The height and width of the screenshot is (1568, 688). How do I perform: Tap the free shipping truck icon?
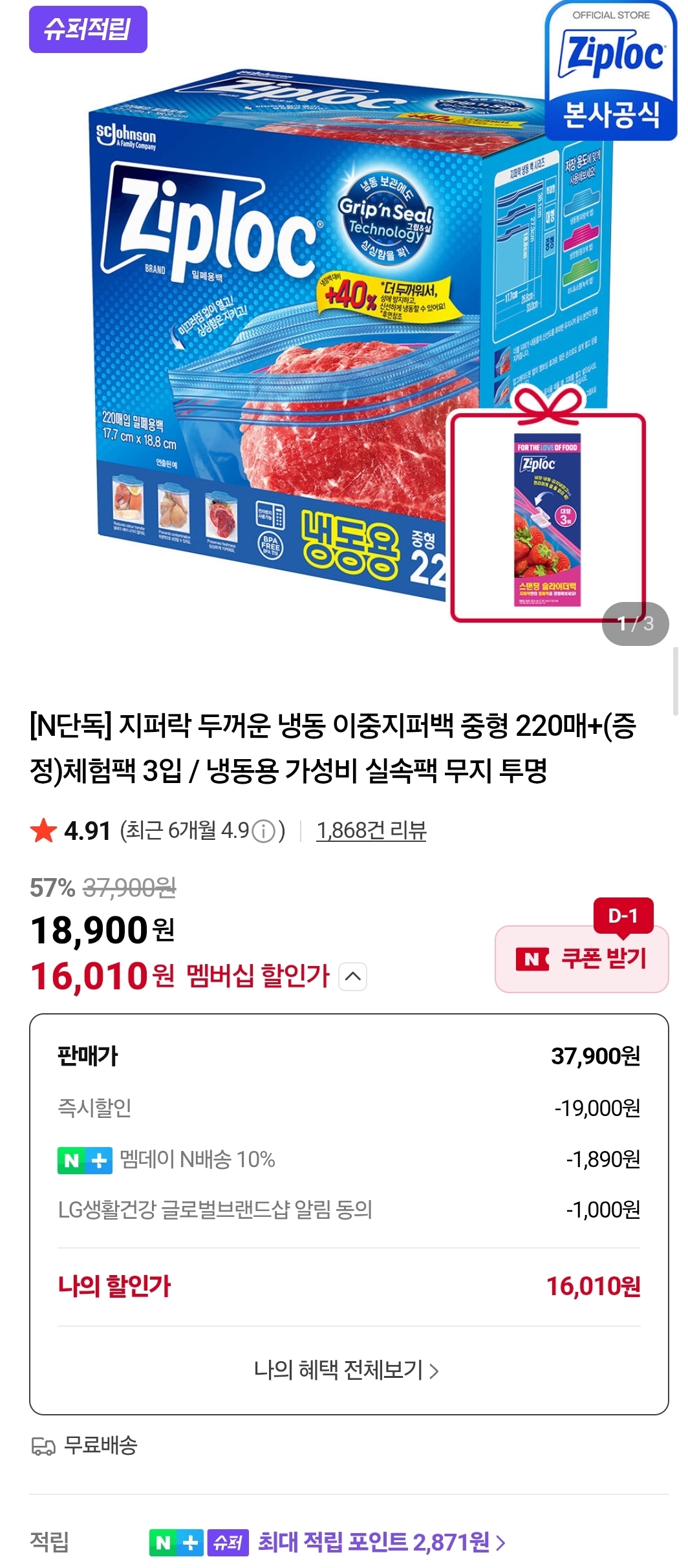click(43, 1445)
